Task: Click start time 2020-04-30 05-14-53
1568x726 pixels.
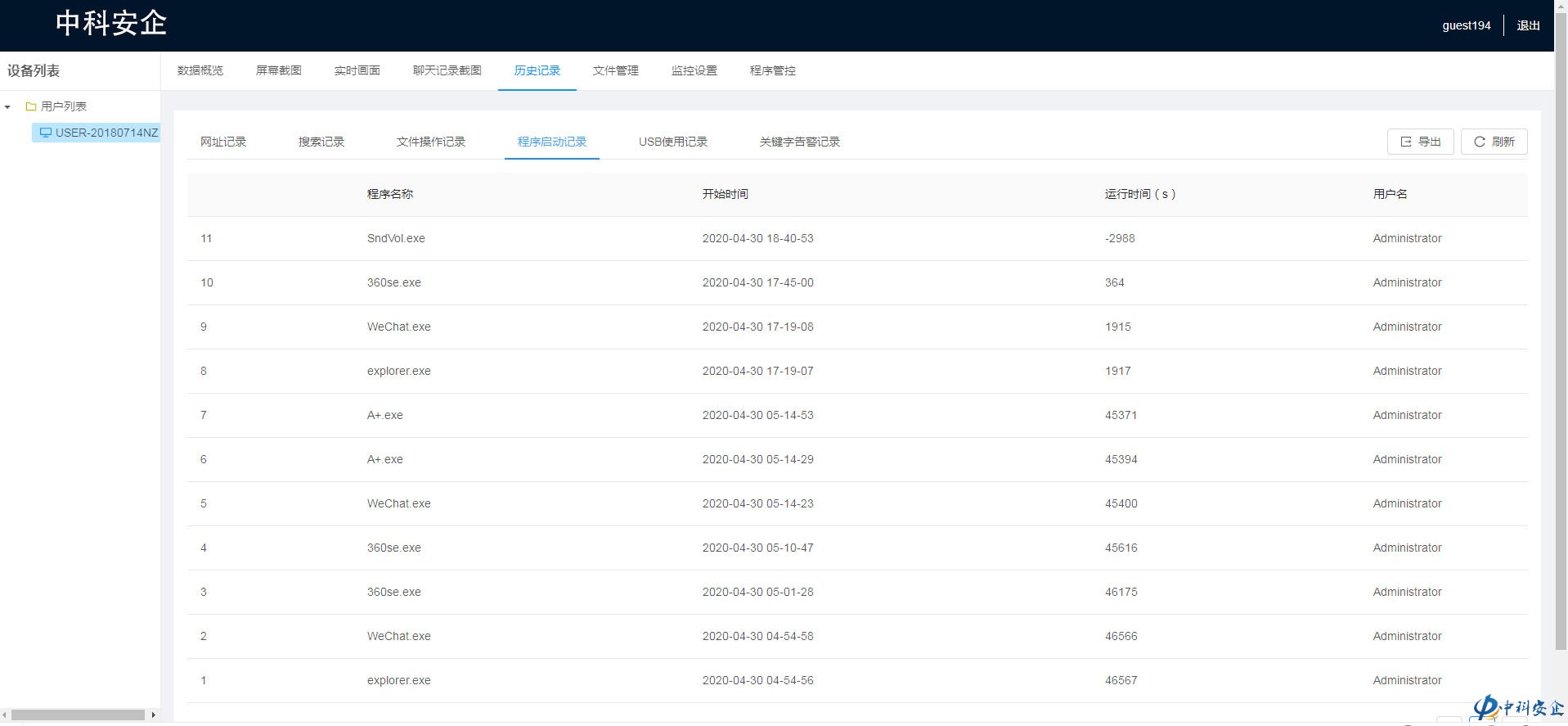Action: pos(758,415)
